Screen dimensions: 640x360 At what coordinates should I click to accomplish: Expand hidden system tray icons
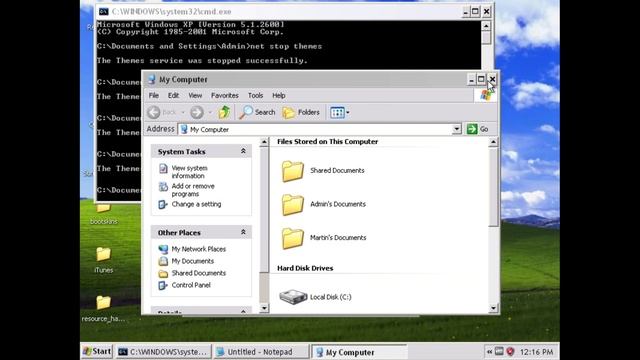489,351
